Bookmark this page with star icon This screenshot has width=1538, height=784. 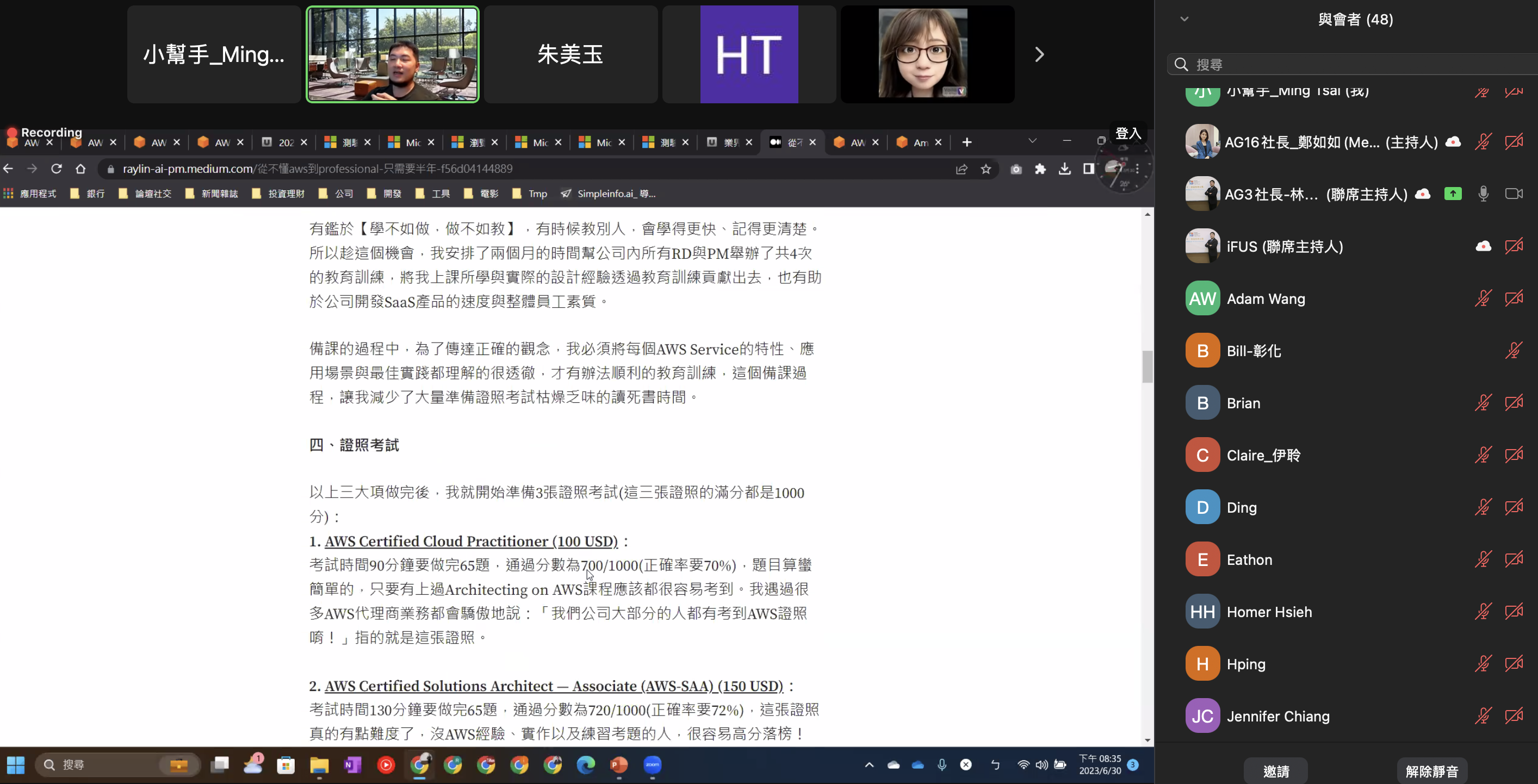coord(986,170)
